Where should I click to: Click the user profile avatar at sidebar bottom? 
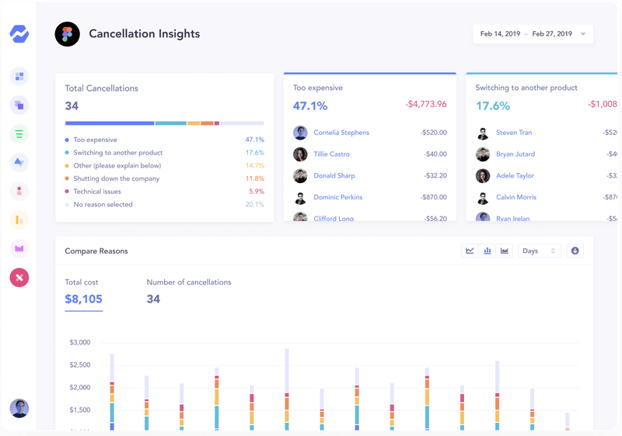click(x=19, y=408)
